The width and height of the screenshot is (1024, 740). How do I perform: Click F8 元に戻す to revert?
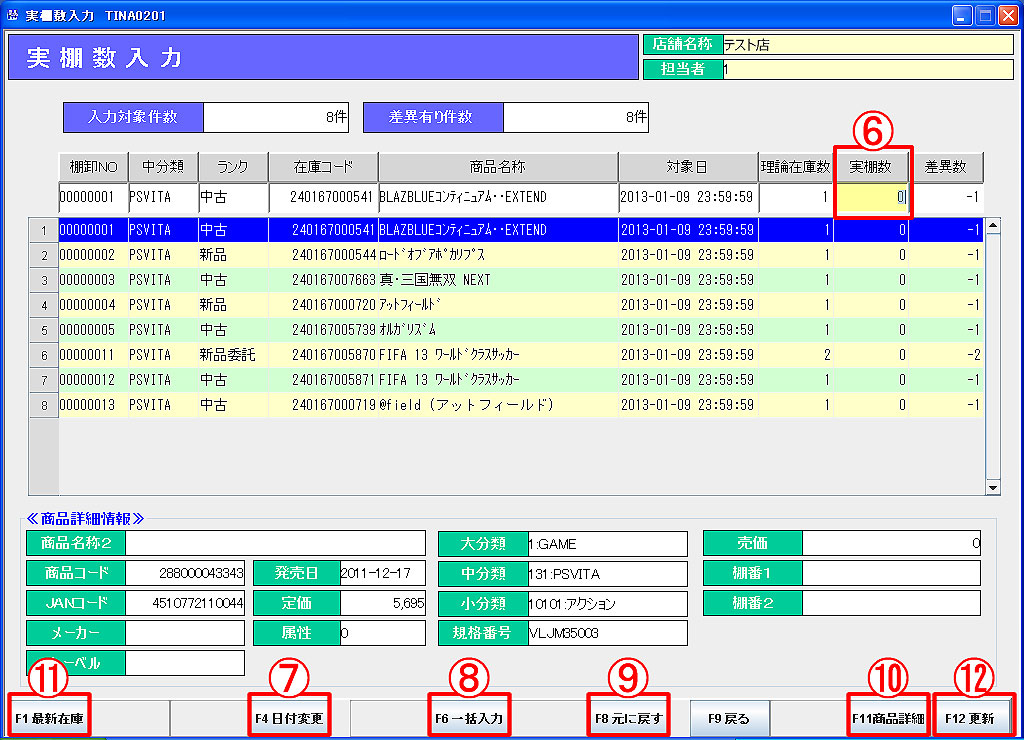coord(628,717)
